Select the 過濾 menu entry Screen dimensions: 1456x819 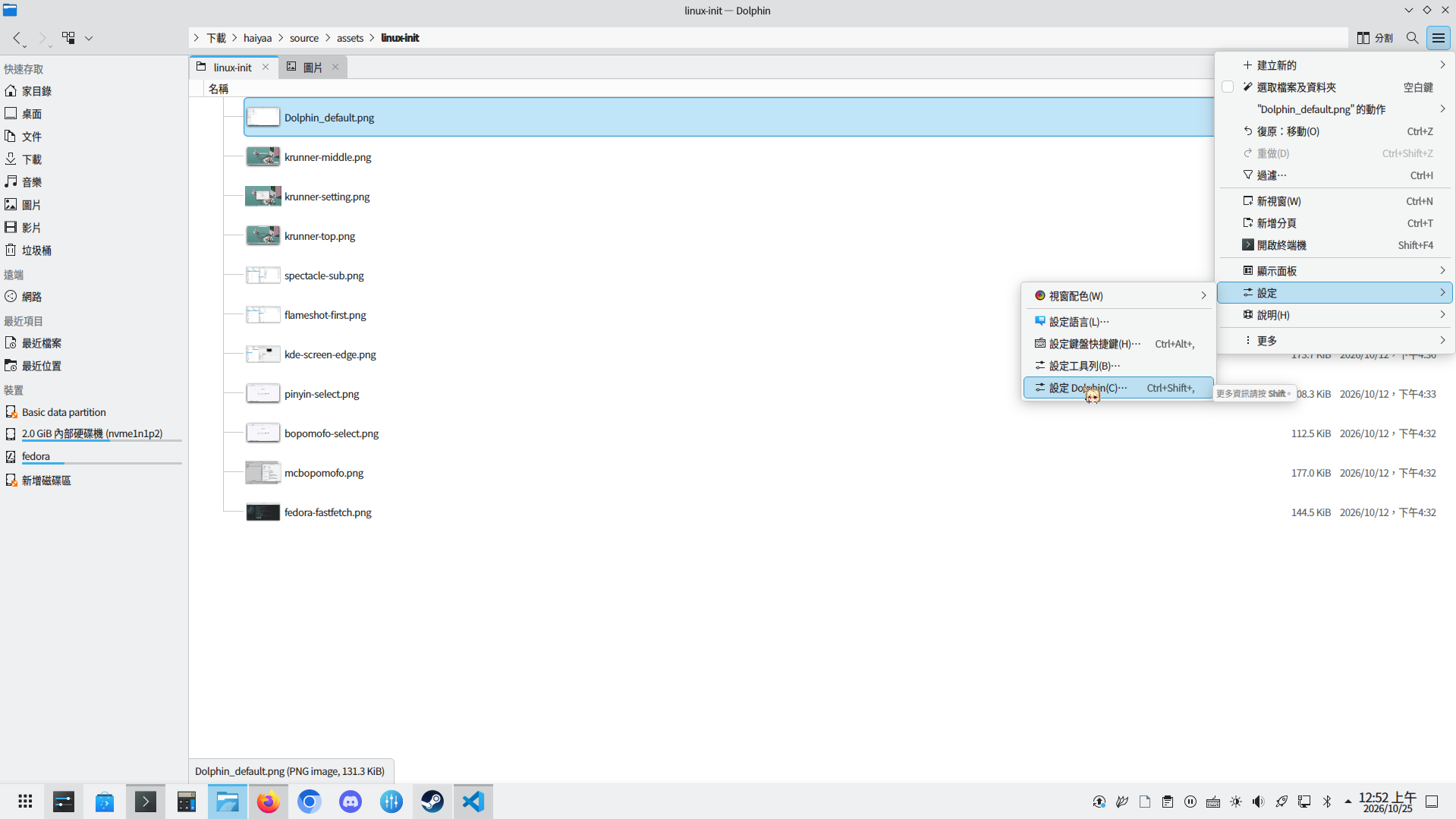(1335, 175)
